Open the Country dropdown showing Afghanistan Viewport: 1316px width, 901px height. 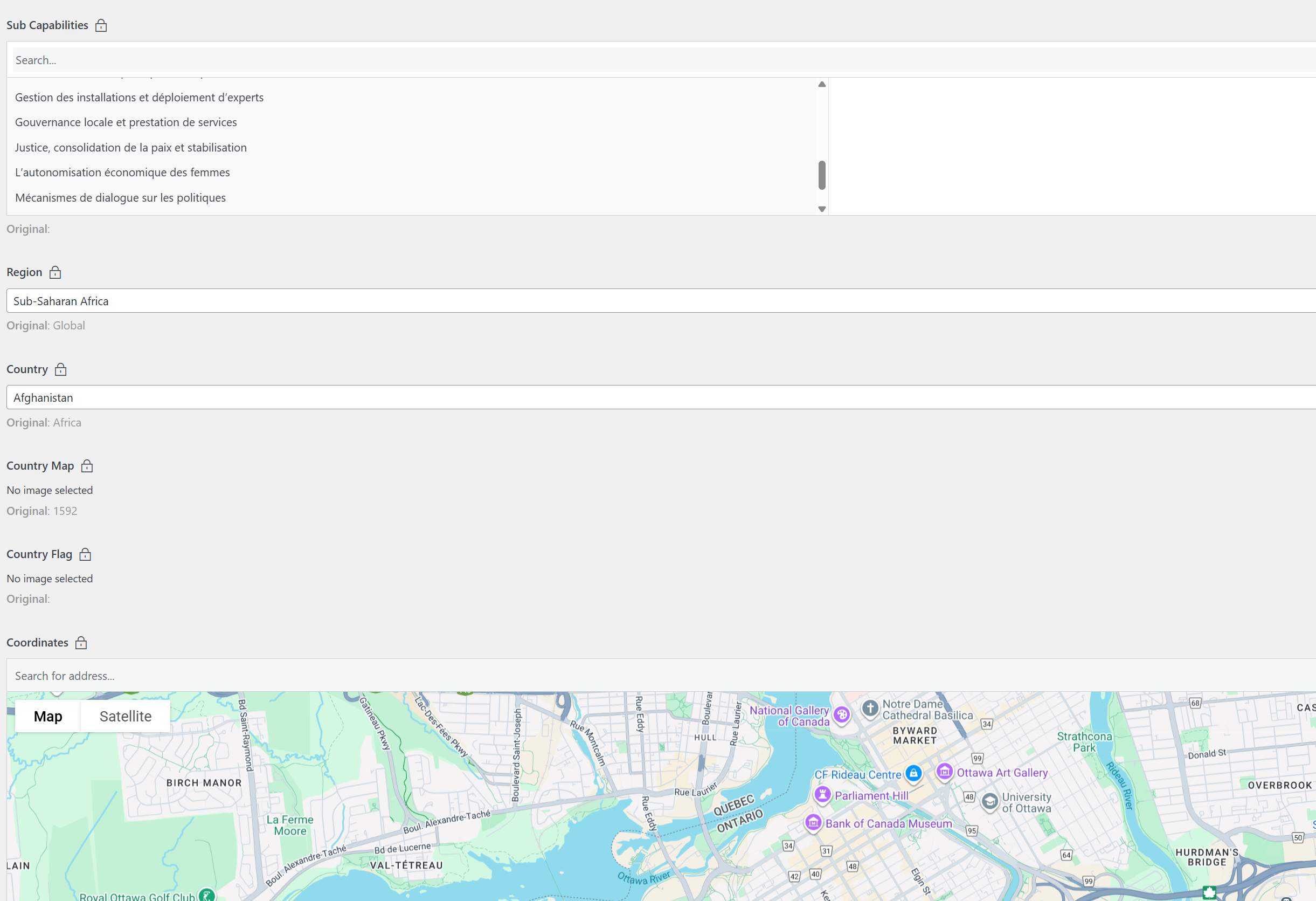[x=657, y=398]
